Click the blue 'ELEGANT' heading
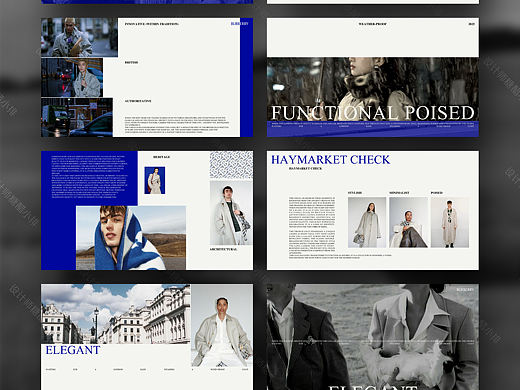 pos(73,350)
